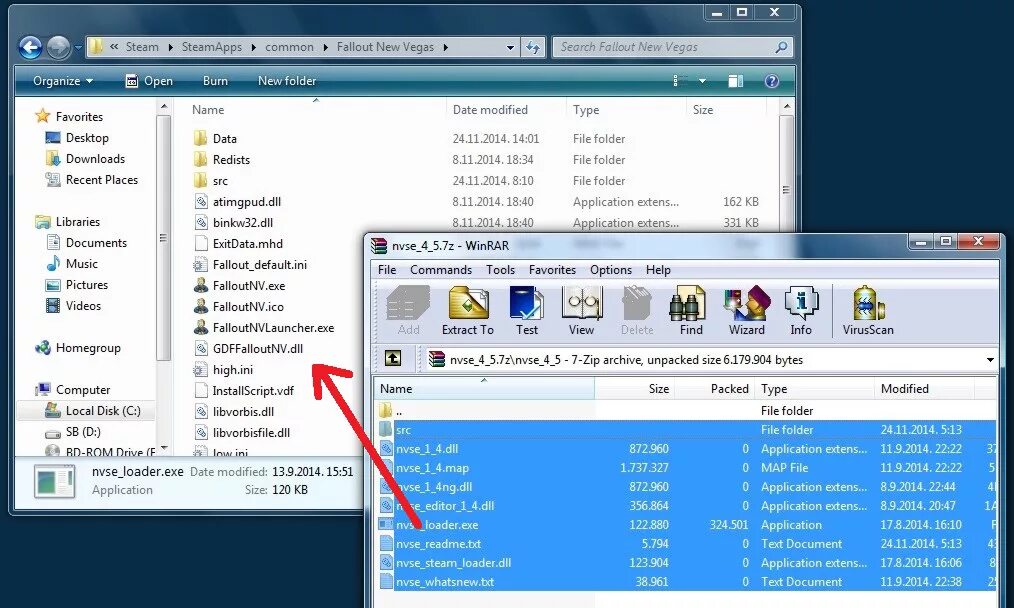Viewport: 1014px width, 608px height.
Task: Open the View tool in WinRAR
Action: click(x=581, y=310)
